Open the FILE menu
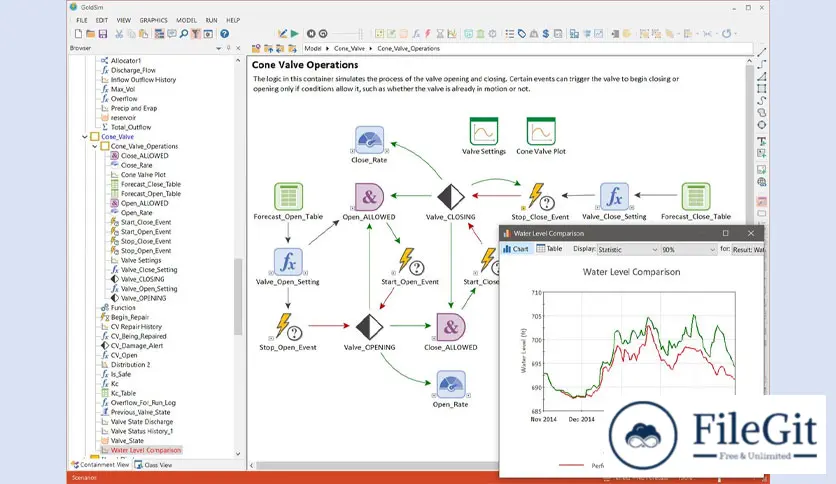 (82, 20)
